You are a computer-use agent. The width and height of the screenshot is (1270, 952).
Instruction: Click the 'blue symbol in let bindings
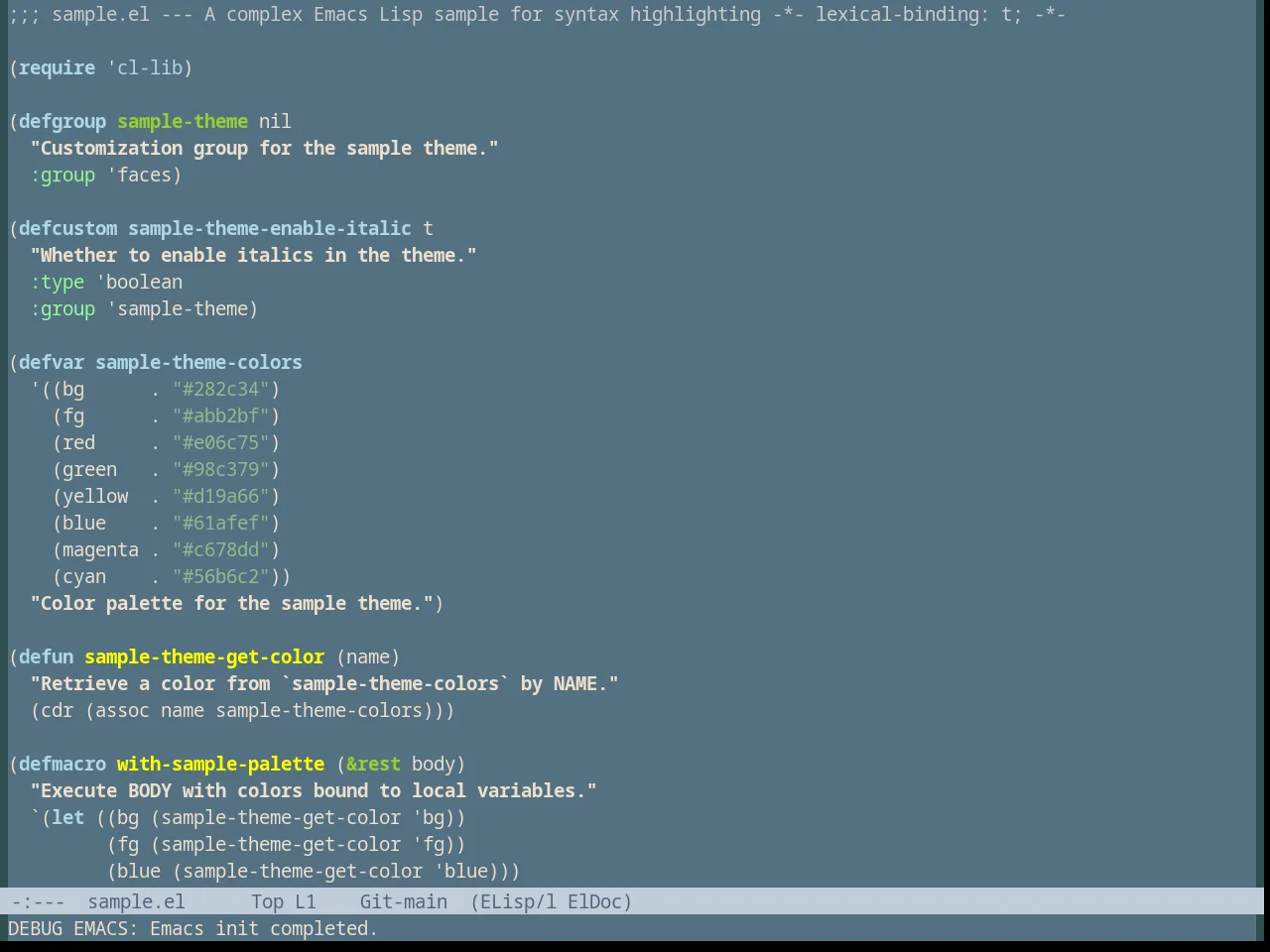(x=461, y=871)
